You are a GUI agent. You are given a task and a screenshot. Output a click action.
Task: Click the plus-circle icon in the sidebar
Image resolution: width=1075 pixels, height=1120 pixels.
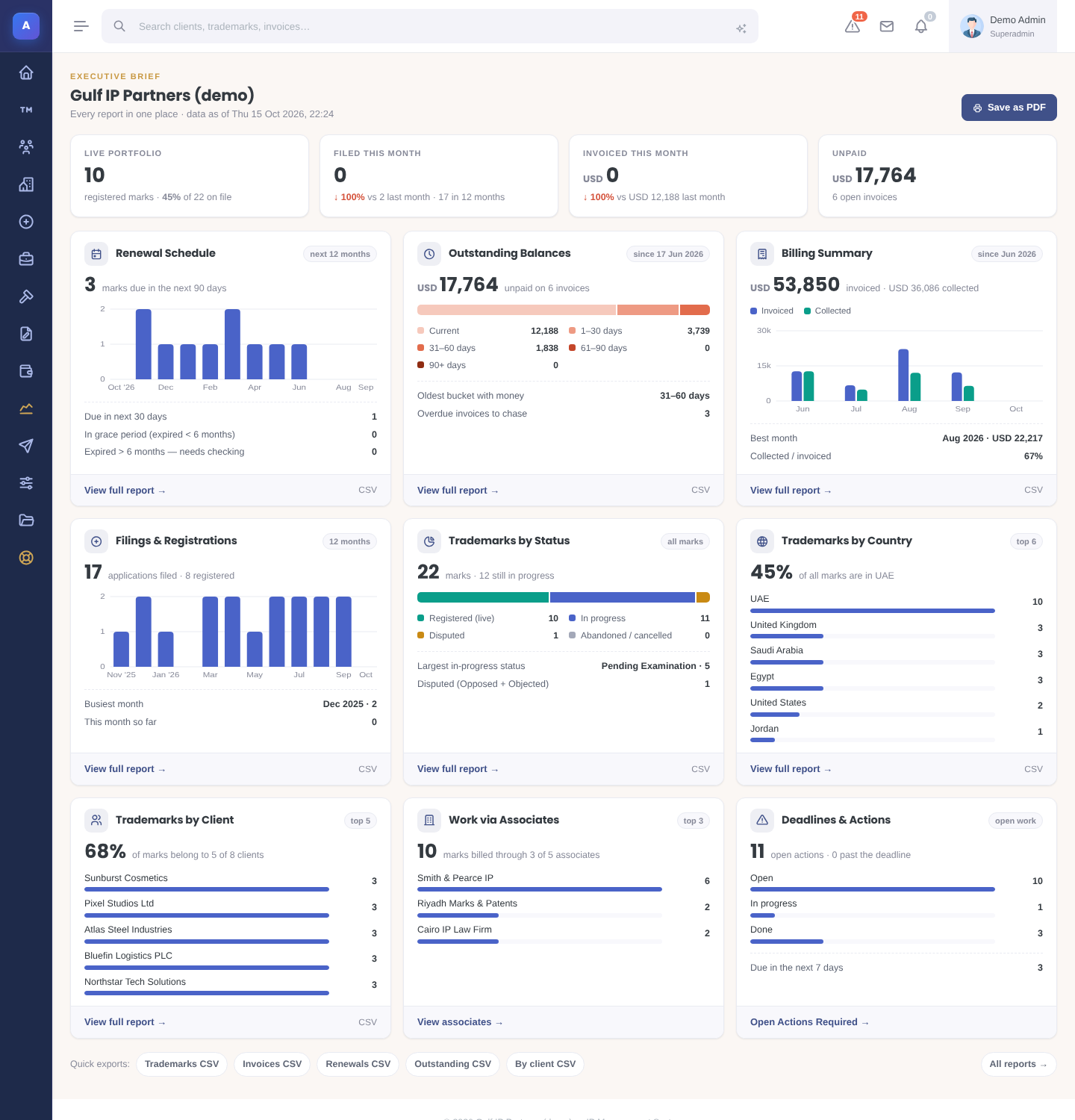26,222
